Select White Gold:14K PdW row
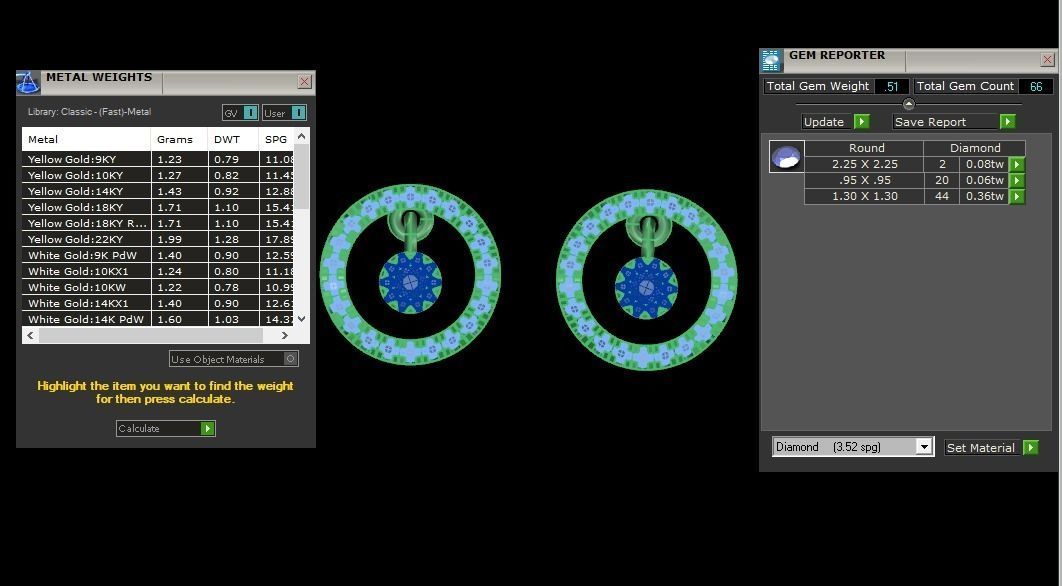The image size is (1062, 586). point(159,319)
